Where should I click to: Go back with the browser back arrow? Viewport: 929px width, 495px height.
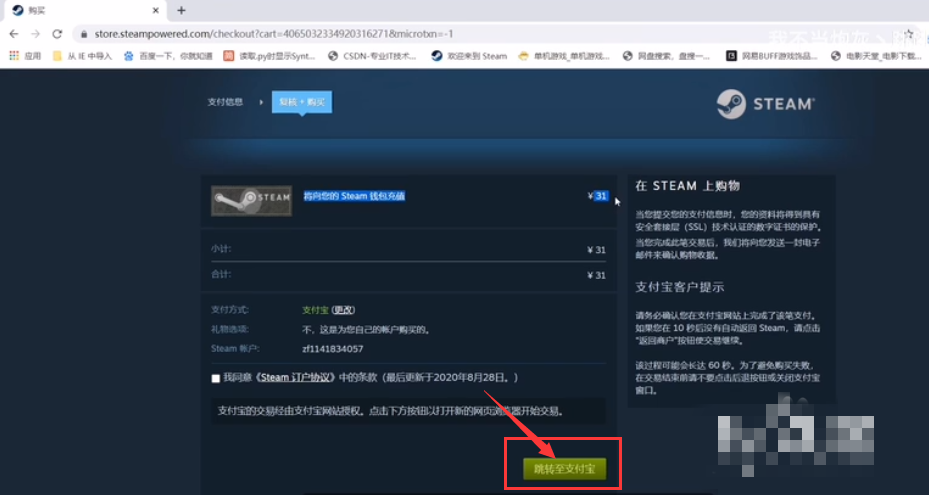coord(14,34)
